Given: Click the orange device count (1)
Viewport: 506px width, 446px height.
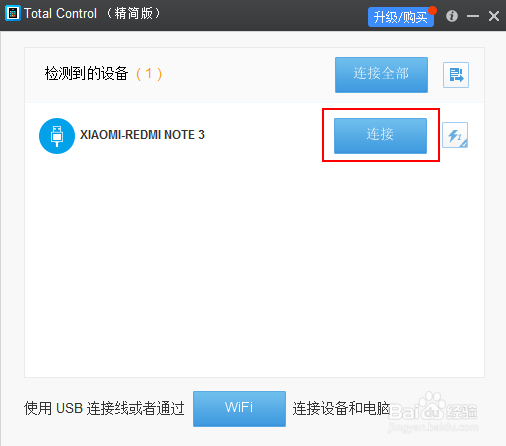Looking at the screenshot, I should (149, 74).
